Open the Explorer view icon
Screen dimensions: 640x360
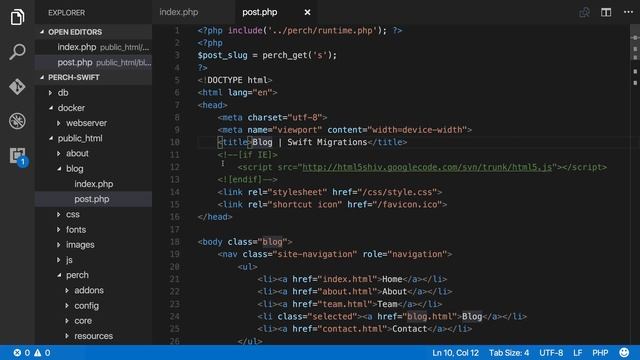click(17, 17)
